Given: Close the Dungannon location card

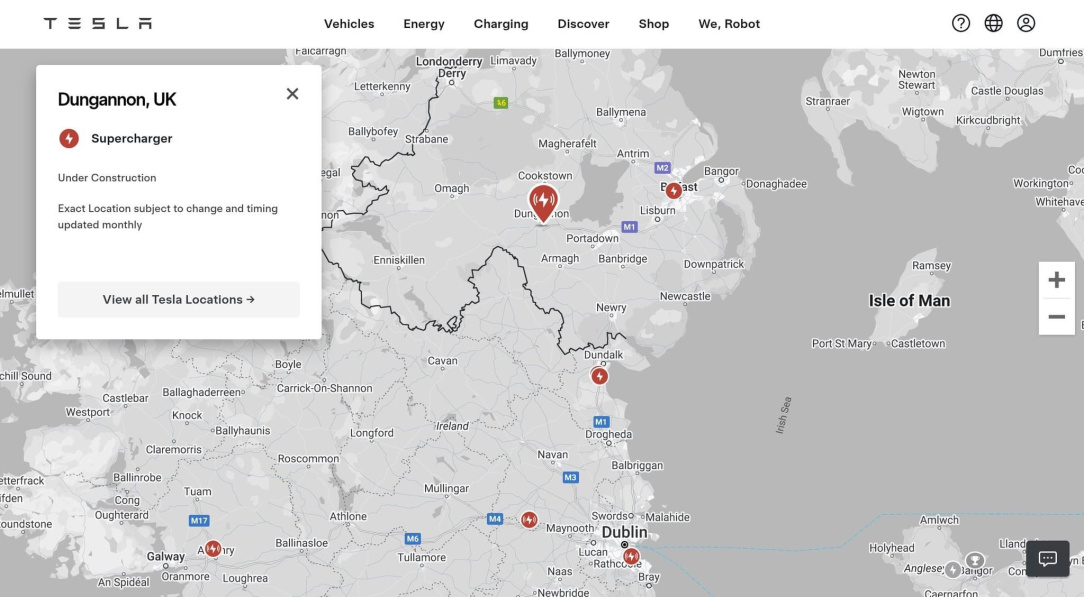Looking at the screenshot, I should (x=292, y=94).
